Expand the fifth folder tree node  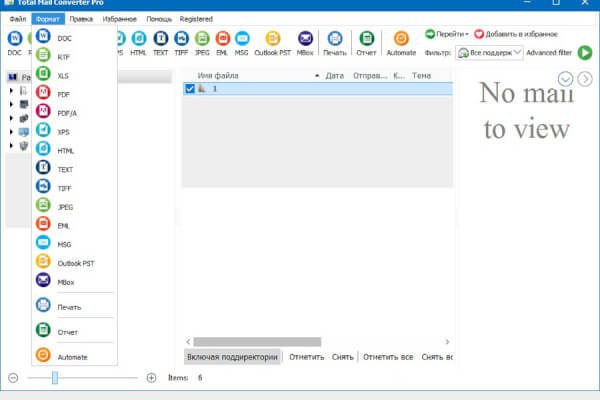pos(11,145)
